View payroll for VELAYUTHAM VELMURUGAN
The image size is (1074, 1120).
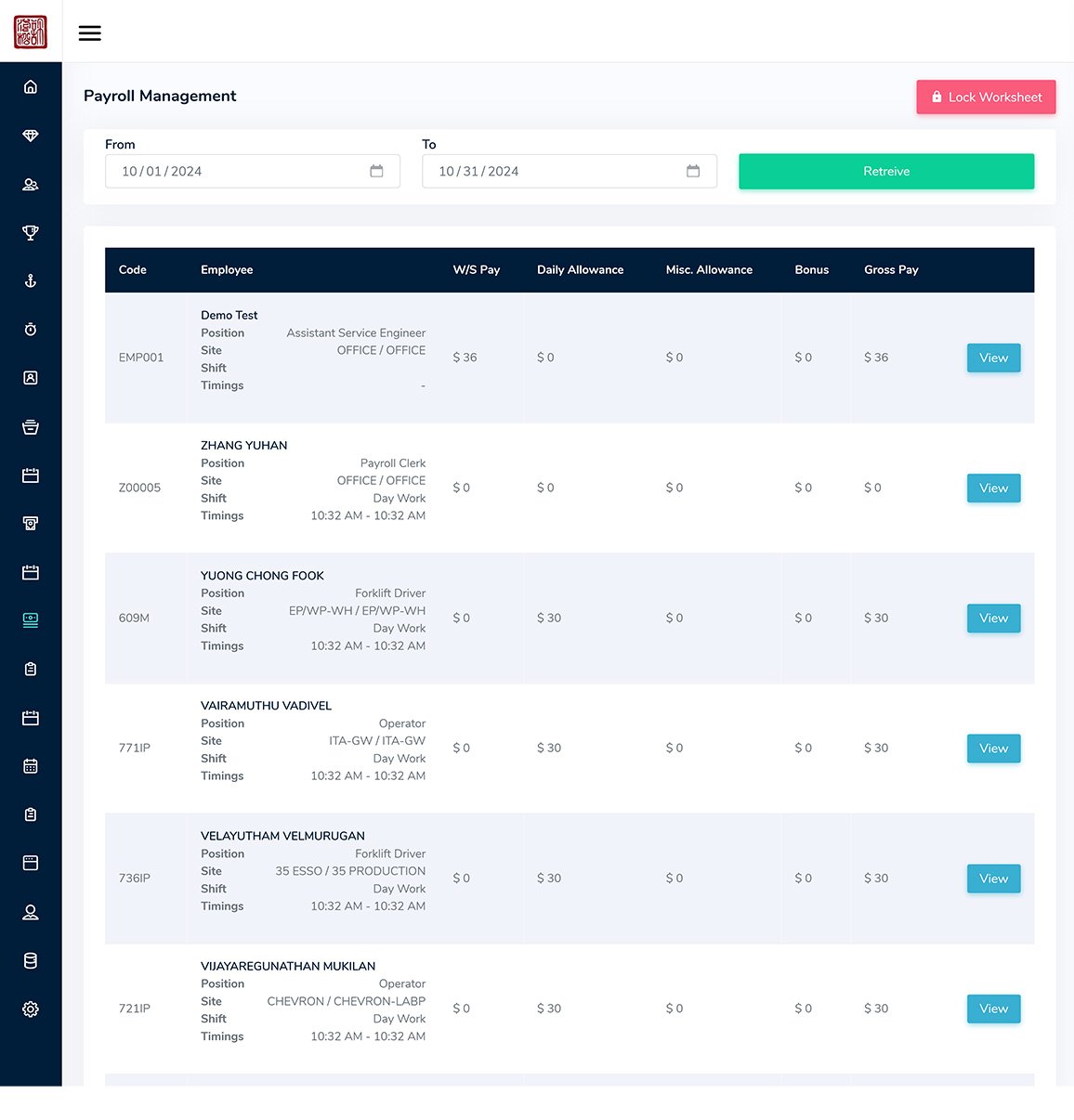993,878
